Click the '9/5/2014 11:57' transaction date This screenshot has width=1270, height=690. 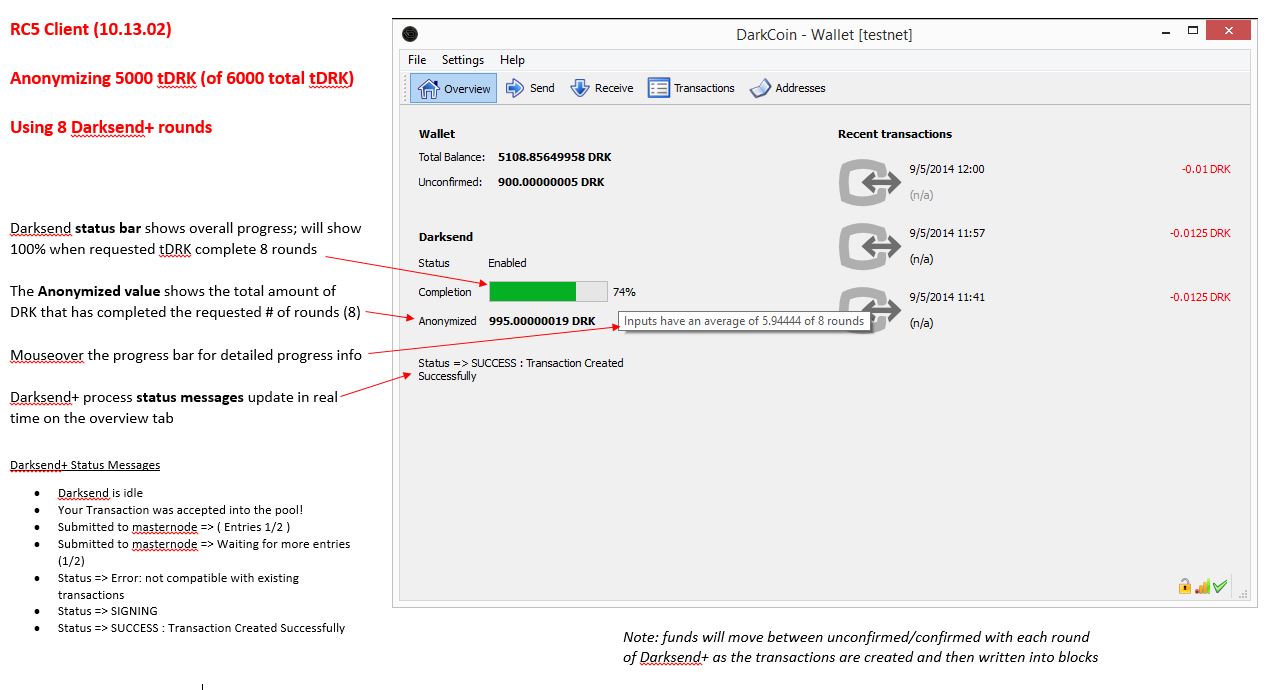(x=947, y=233)
